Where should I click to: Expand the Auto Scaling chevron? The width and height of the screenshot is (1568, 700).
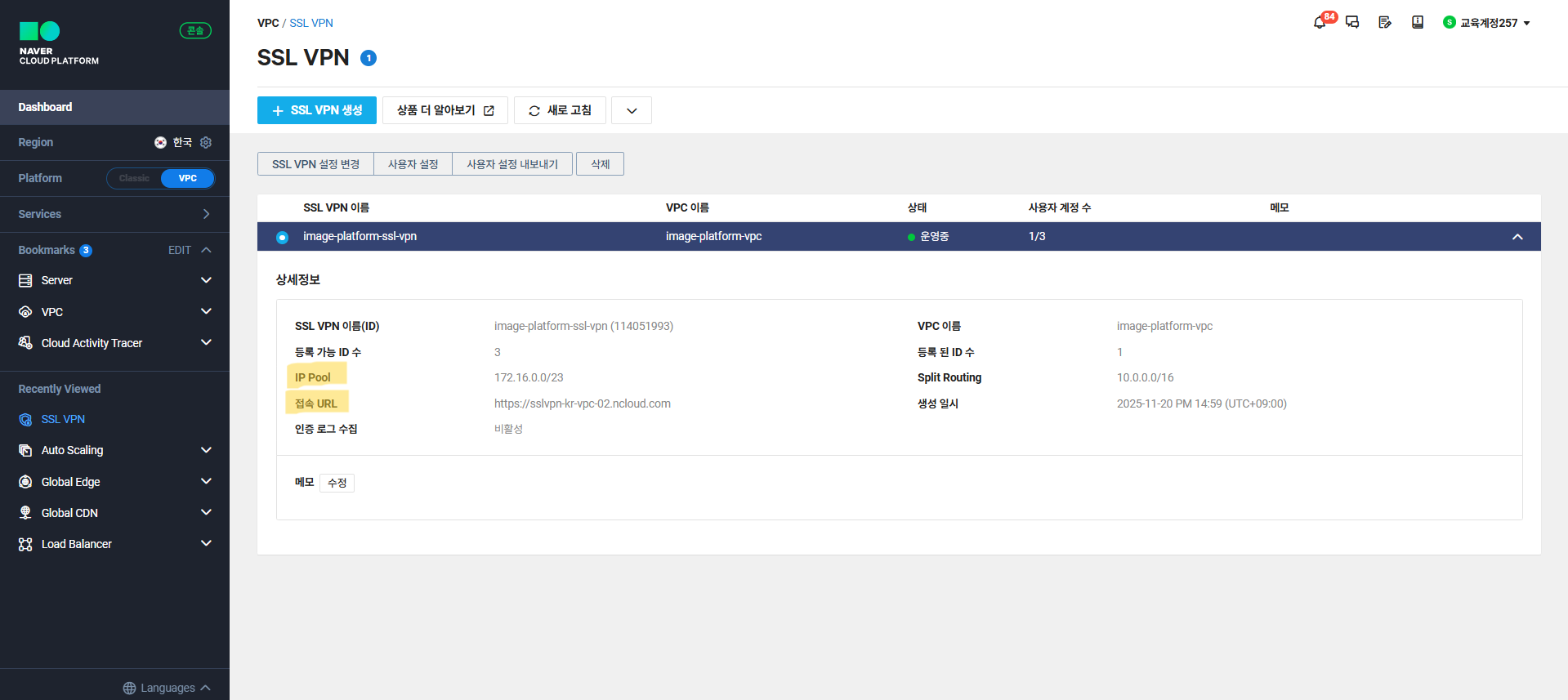[206, 450]
